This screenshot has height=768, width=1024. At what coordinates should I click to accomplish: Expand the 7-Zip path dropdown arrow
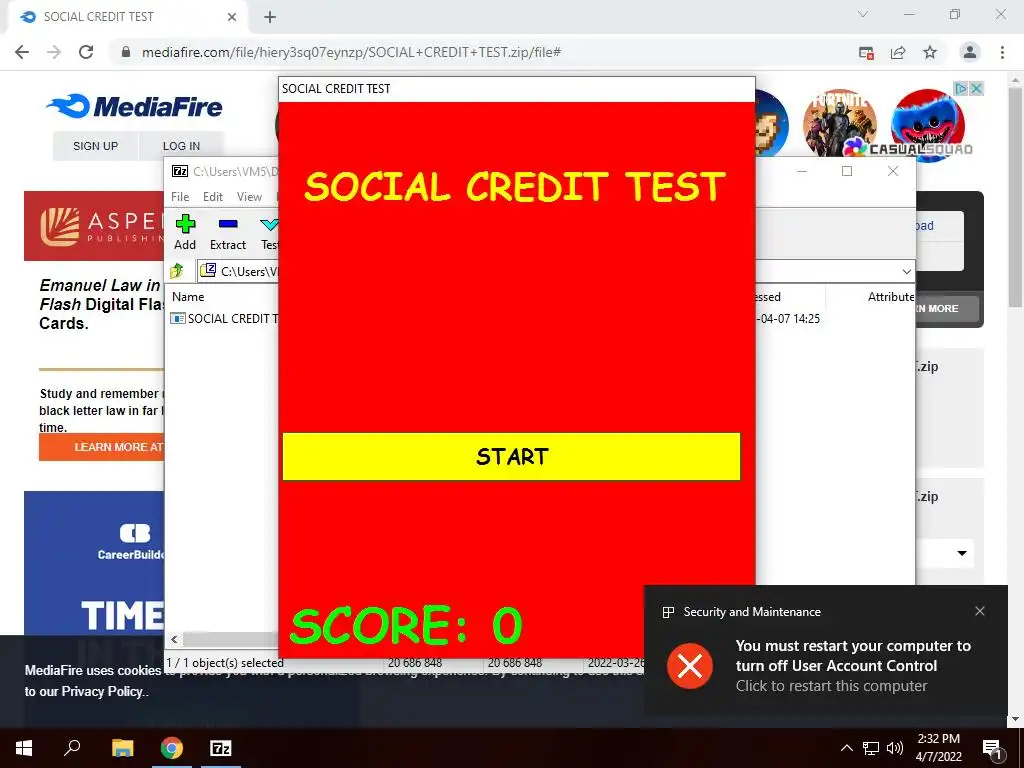906,271
